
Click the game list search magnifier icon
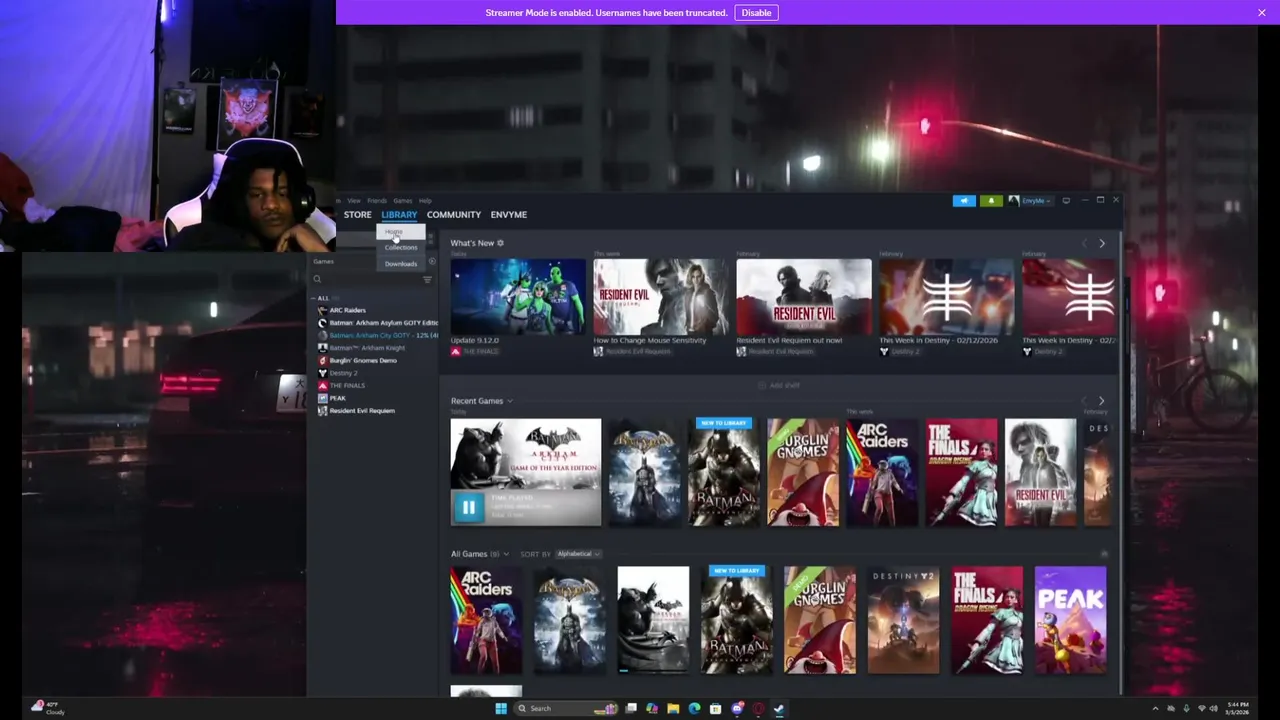coord(317,280)
